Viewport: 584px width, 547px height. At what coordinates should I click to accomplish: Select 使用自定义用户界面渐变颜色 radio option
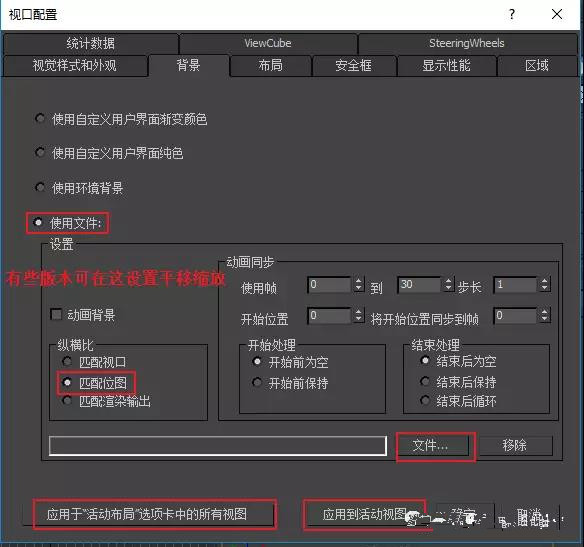40,118
